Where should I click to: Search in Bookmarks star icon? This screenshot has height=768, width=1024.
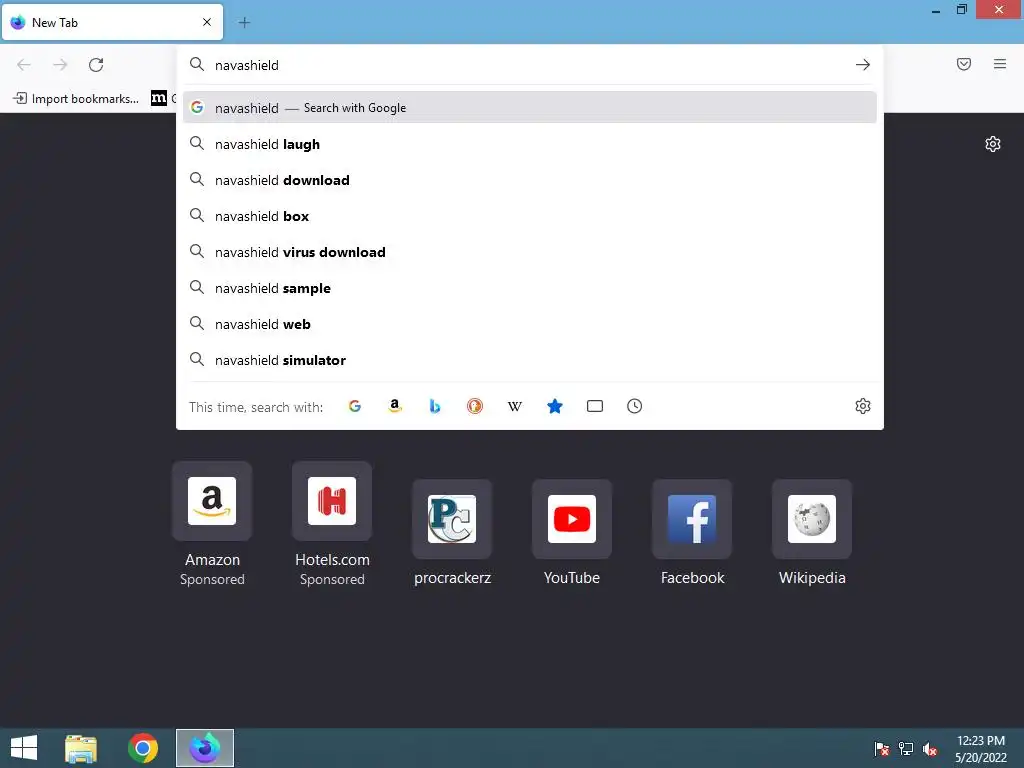point(554,406)
